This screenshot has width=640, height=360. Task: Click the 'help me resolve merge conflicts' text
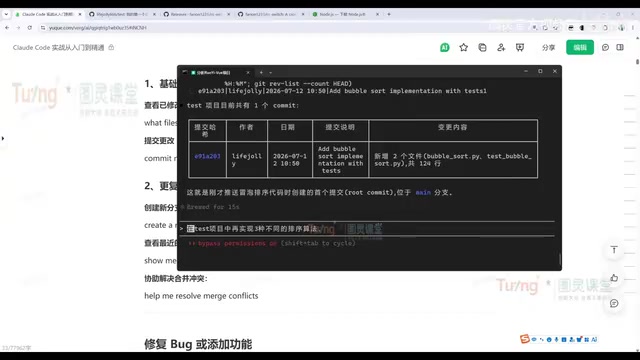[201, 296]
